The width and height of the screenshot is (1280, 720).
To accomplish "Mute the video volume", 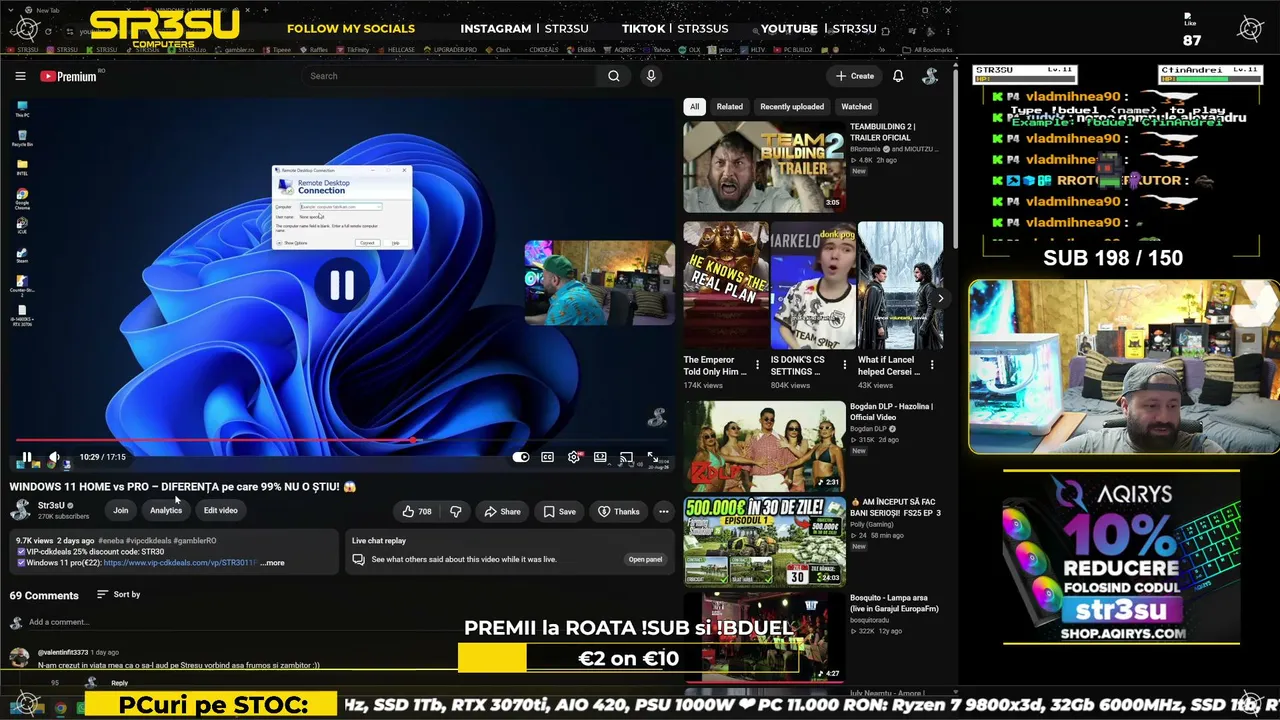I will coord(54,457).
